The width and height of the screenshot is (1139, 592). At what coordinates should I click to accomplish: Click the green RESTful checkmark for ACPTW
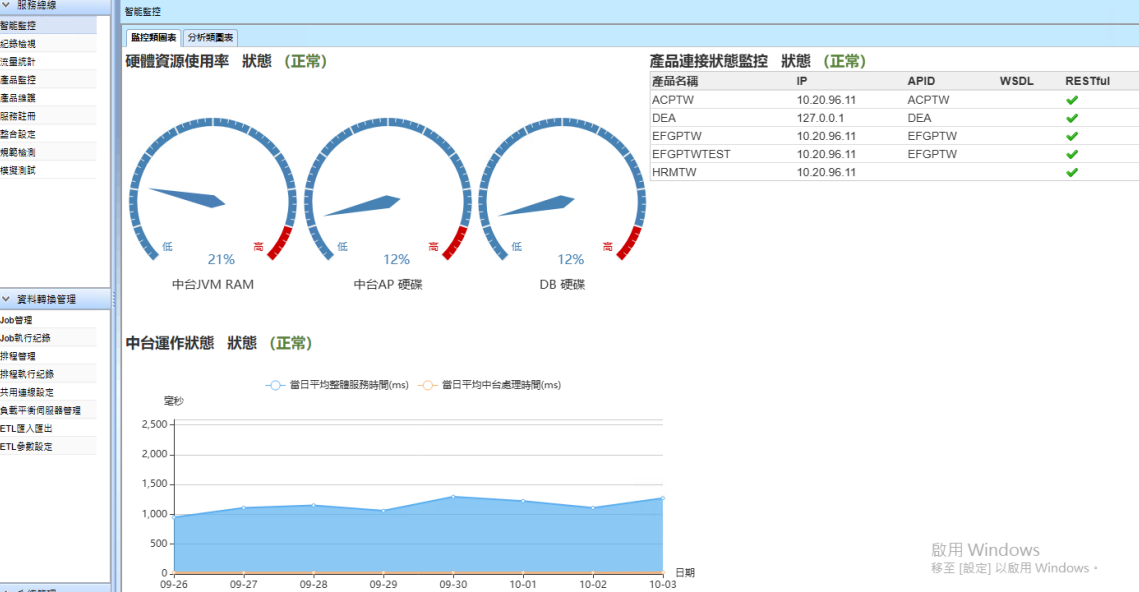[x=1071, y=100]
